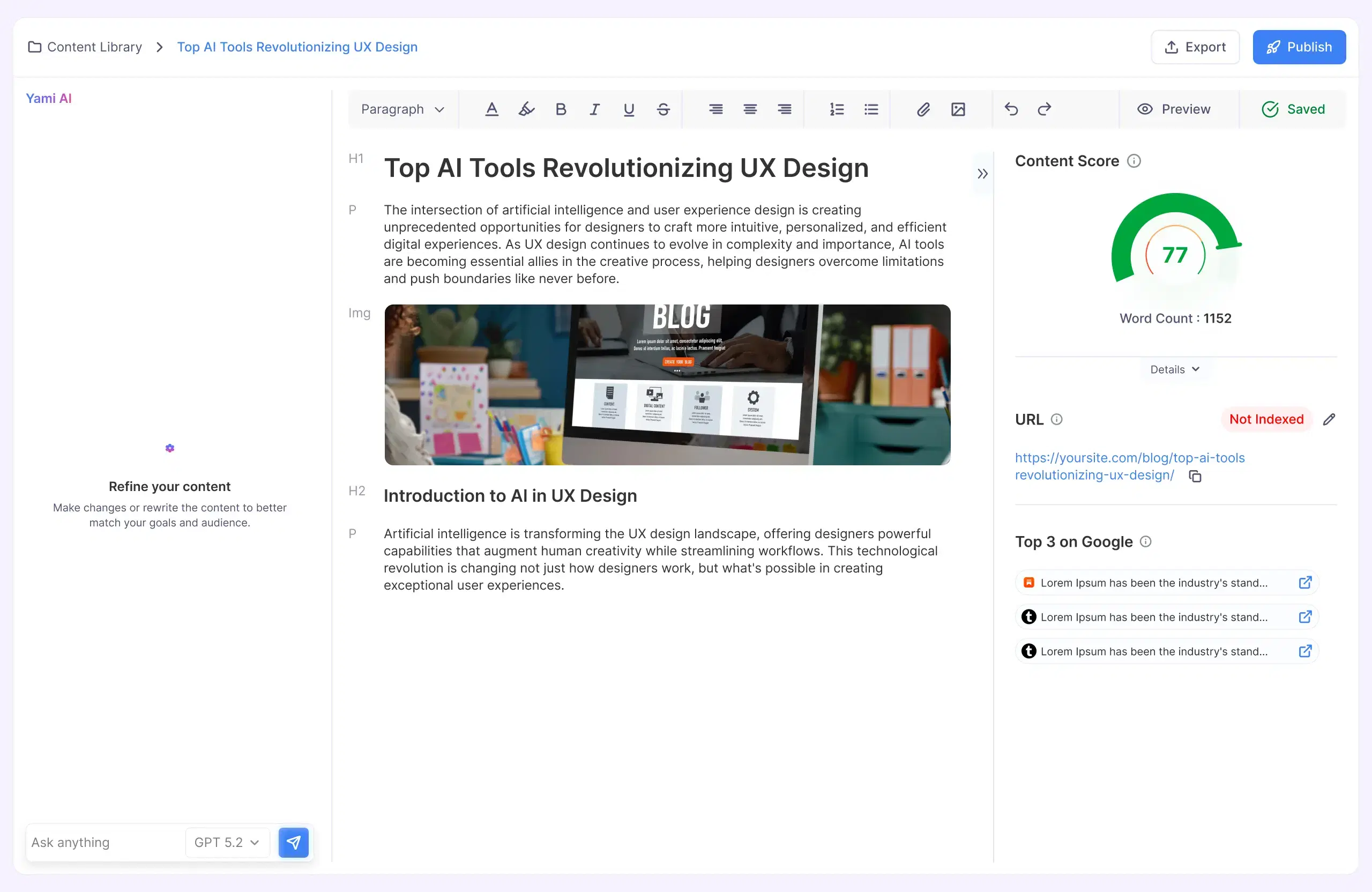Toggle bold formatting
This screenshot has width=1372, height=892.
pyautogui.click(x=561, y=109)
